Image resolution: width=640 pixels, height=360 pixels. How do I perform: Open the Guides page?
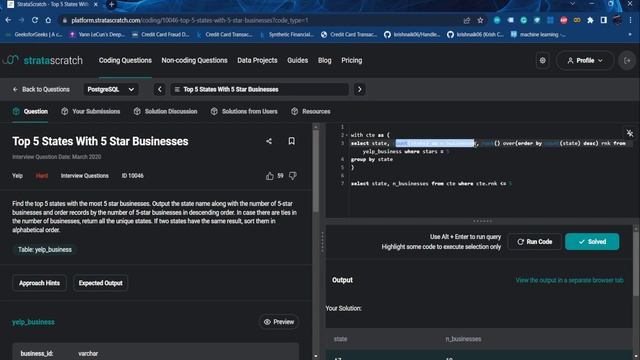tap(297, 60)
